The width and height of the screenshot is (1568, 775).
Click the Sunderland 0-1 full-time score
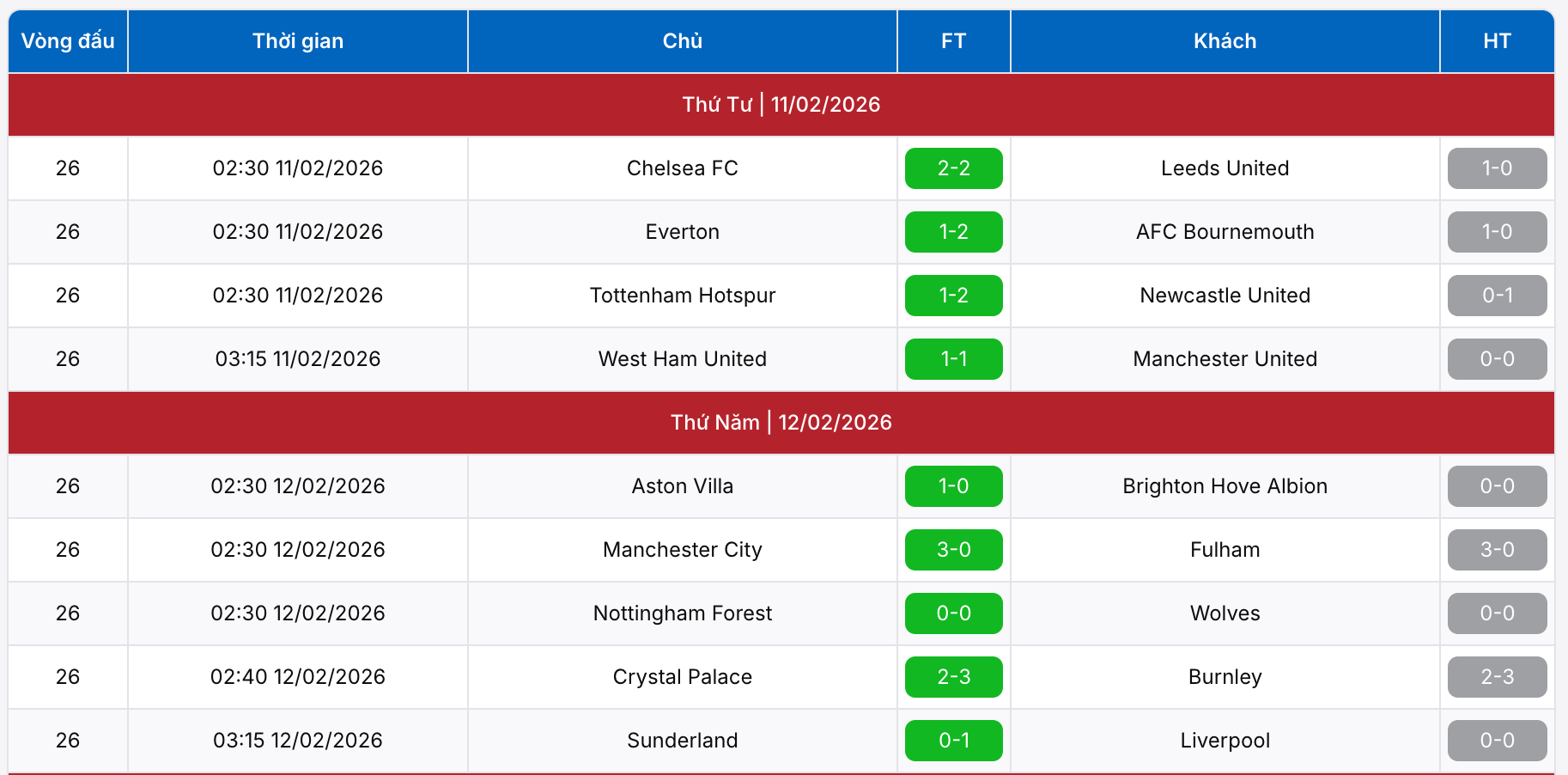(x=953, y=741)
